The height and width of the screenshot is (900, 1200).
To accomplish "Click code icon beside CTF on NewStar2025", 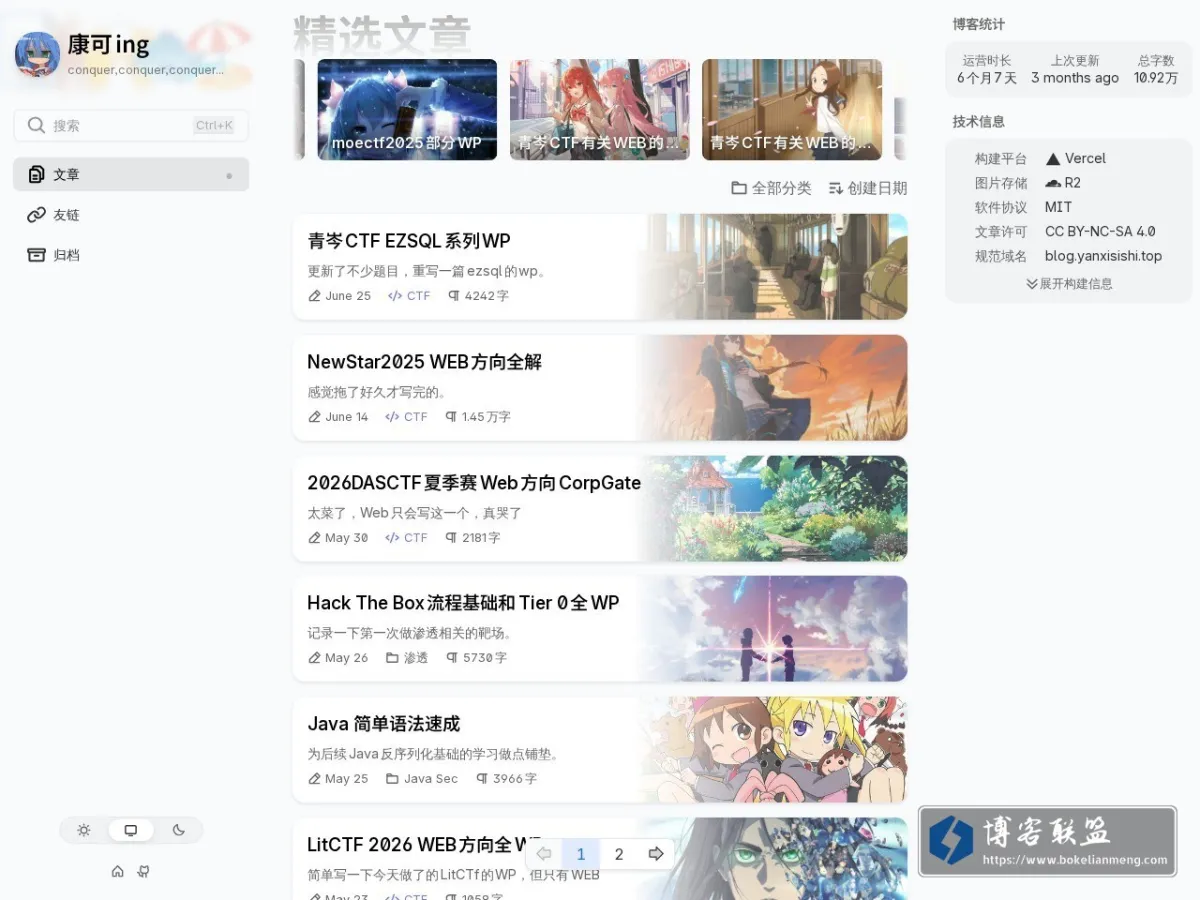I will [x=392, y=417].
